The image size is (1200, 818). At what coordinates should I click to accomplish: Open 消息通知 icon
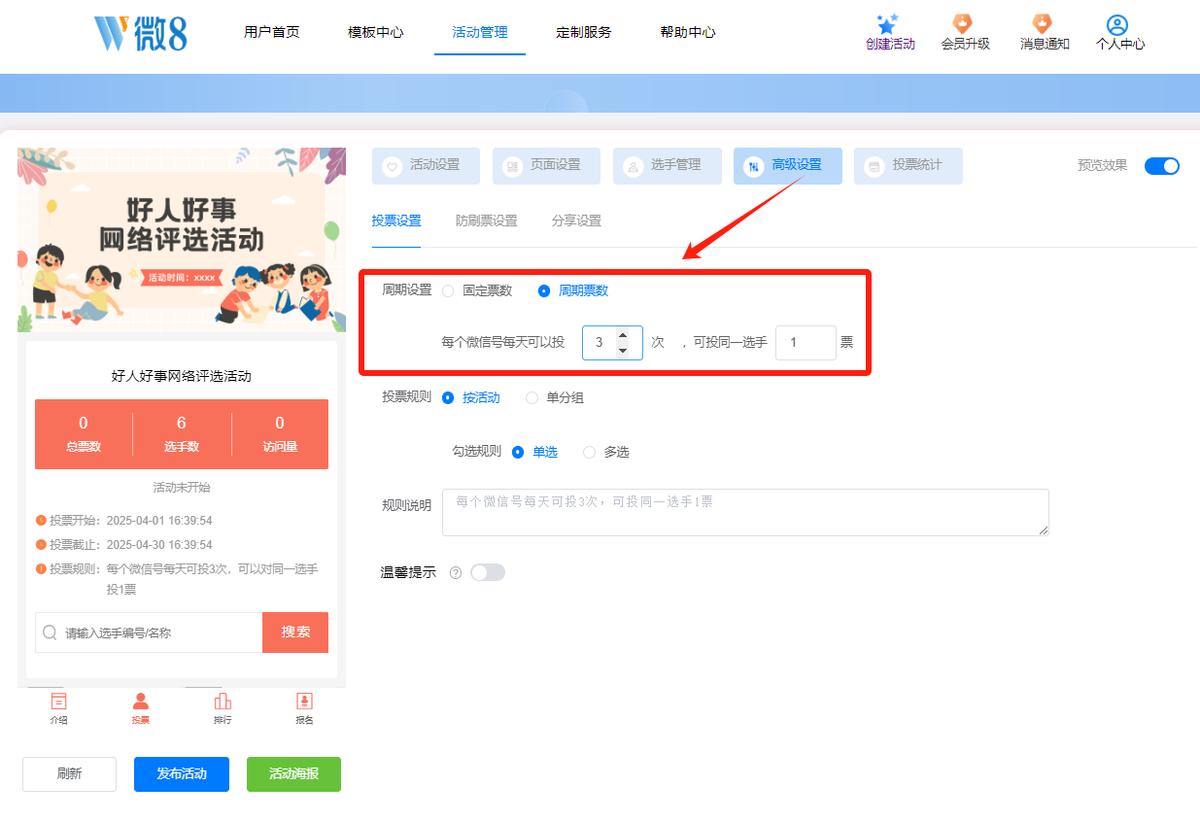[1042, 24]
